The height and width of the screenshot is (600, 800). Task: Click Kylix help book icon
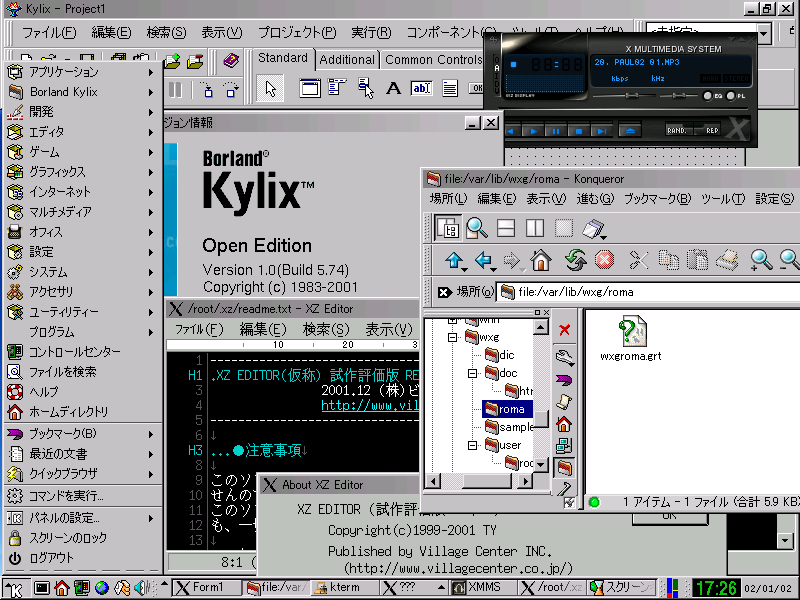(231, 61)
